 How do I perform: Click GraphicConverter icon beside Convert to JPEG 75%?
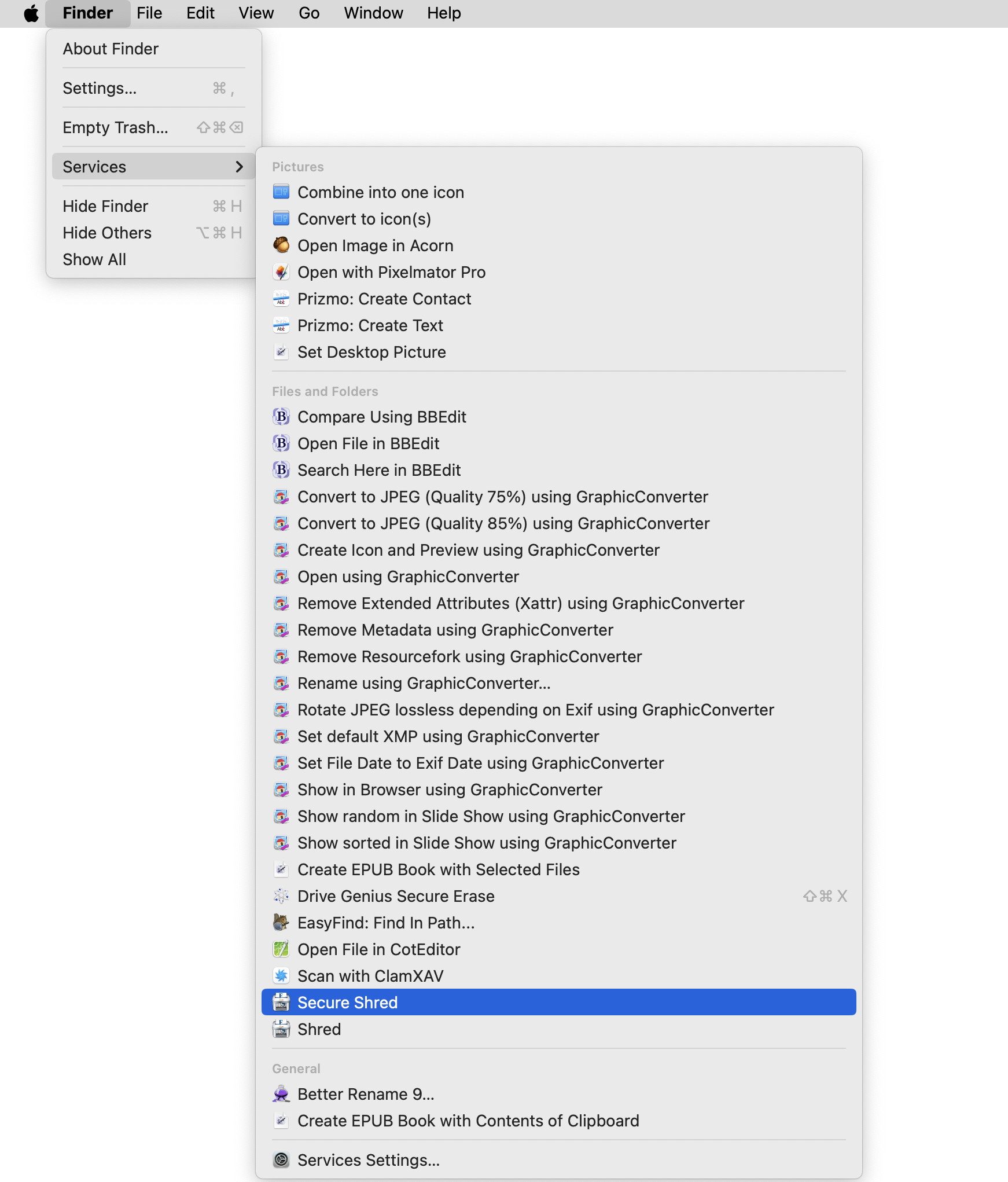(x=281, y=497)
